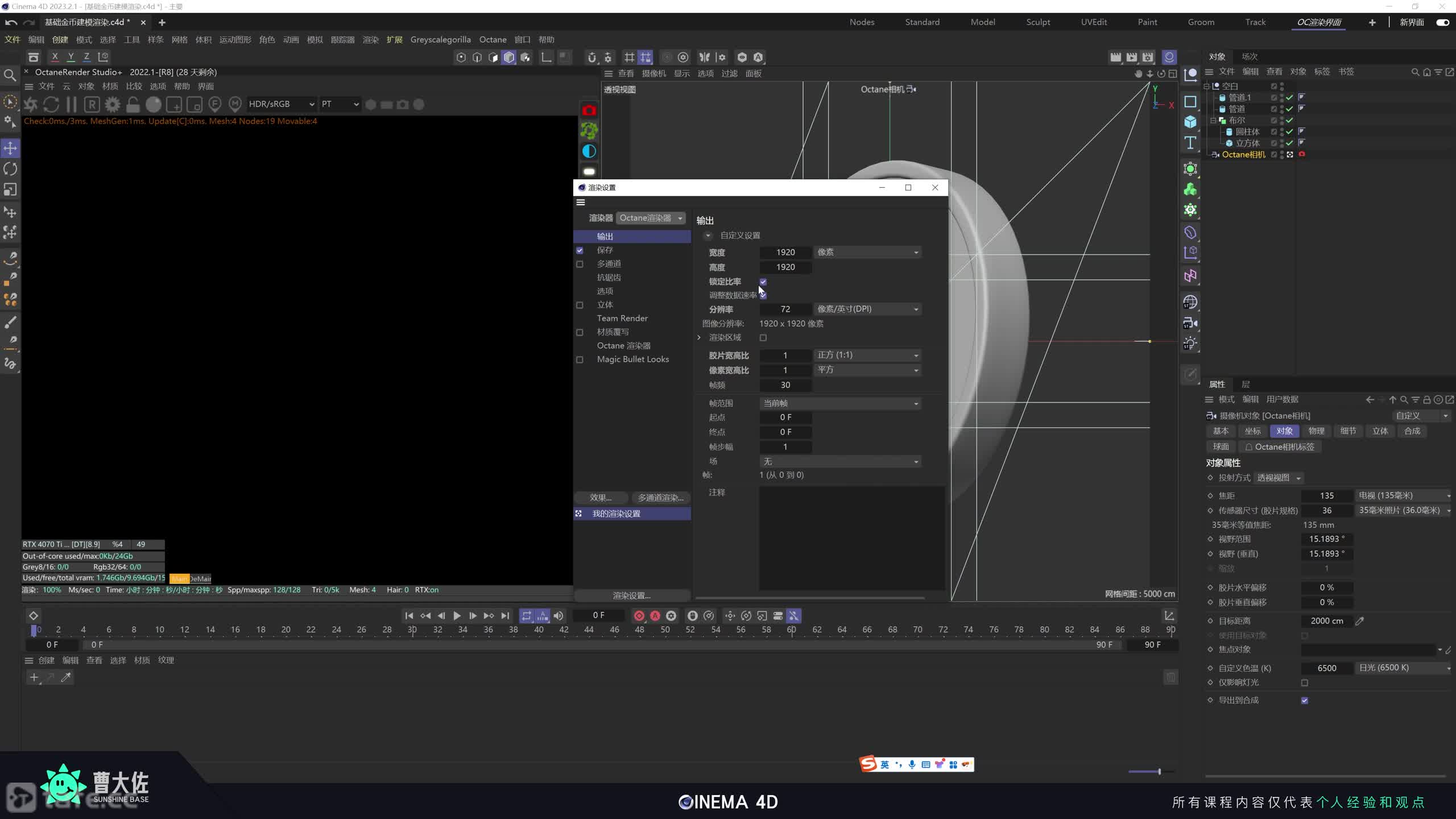This screenshot has width=1456, height=819.
Task: Click the Octane pause render icon
Action: pos(72,105)
